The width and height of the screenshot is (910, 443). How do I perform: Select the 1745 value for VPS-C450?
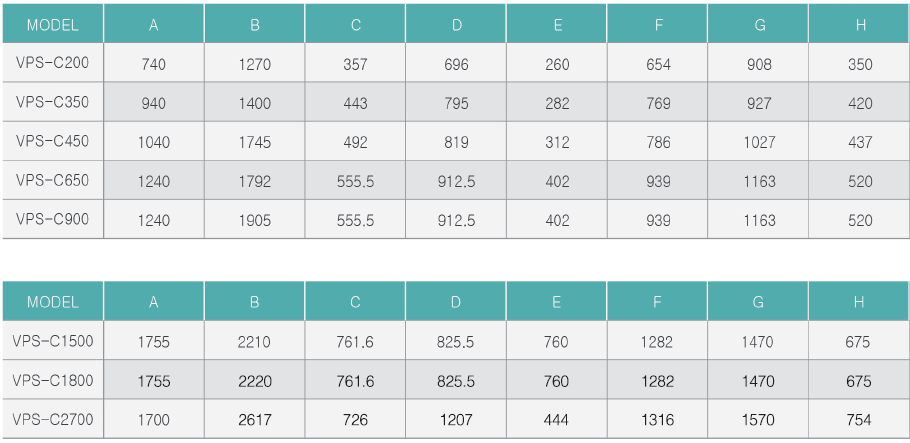pos(254,142)
